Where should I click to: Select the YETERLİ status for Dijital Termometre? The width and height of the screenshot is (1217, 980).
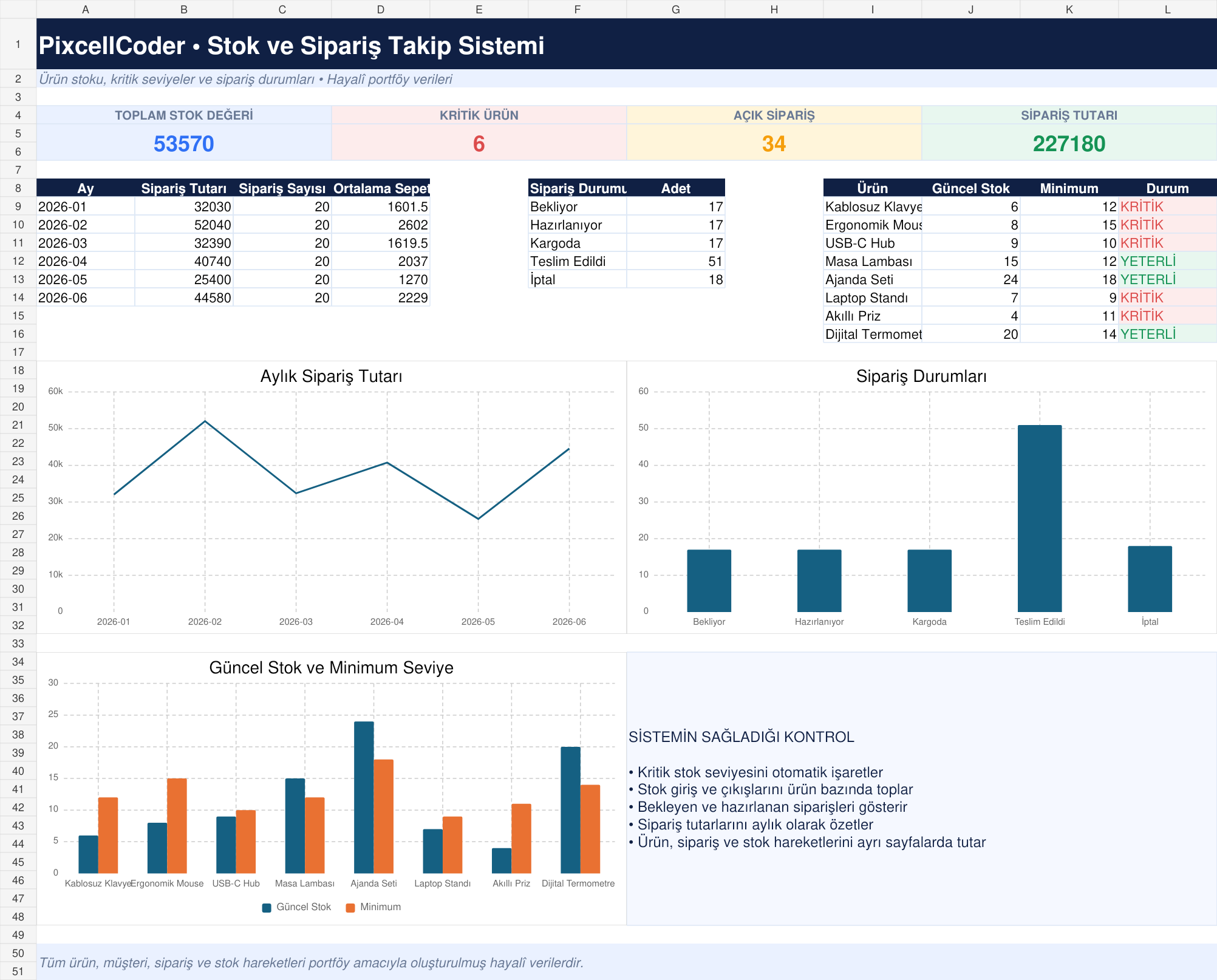(x=1168, y=334)
